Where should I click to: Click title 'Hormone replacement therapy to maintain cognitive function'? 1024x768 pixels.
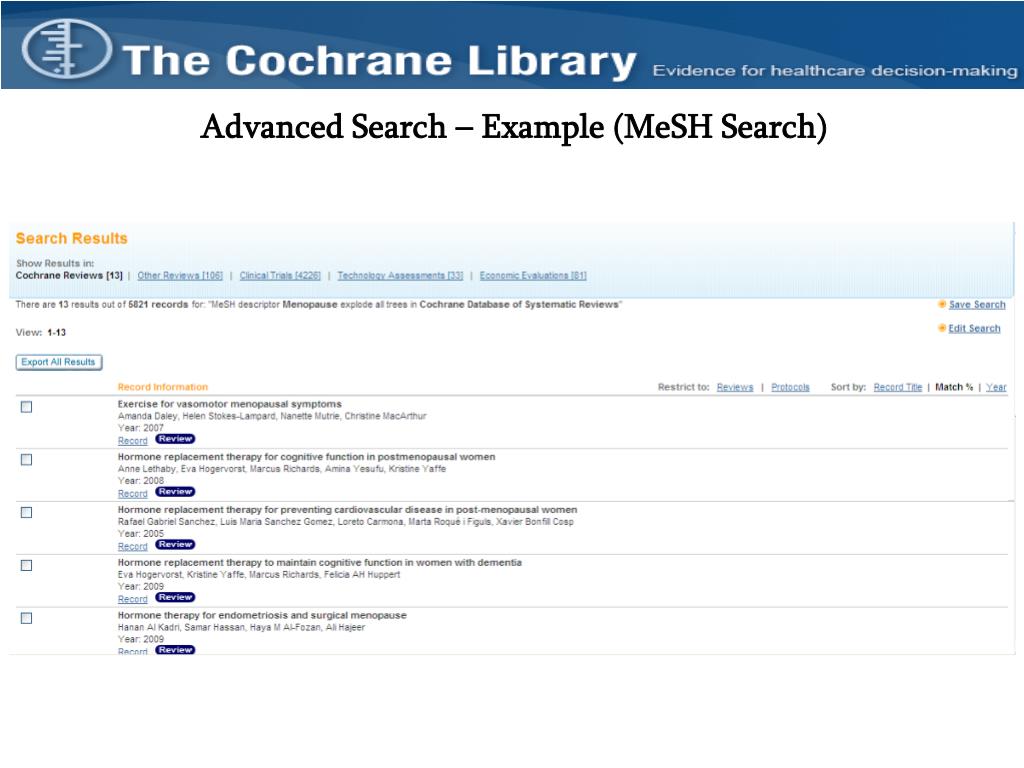[x=319, y=563]
